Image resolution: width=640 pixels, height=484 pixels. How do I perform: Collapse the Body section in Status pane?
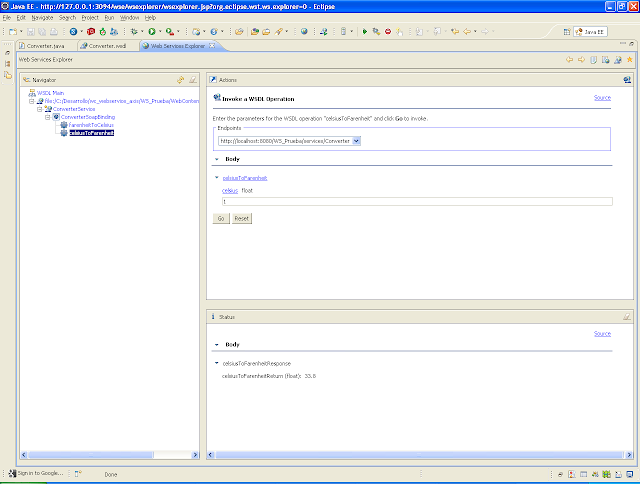coord(217,345)
